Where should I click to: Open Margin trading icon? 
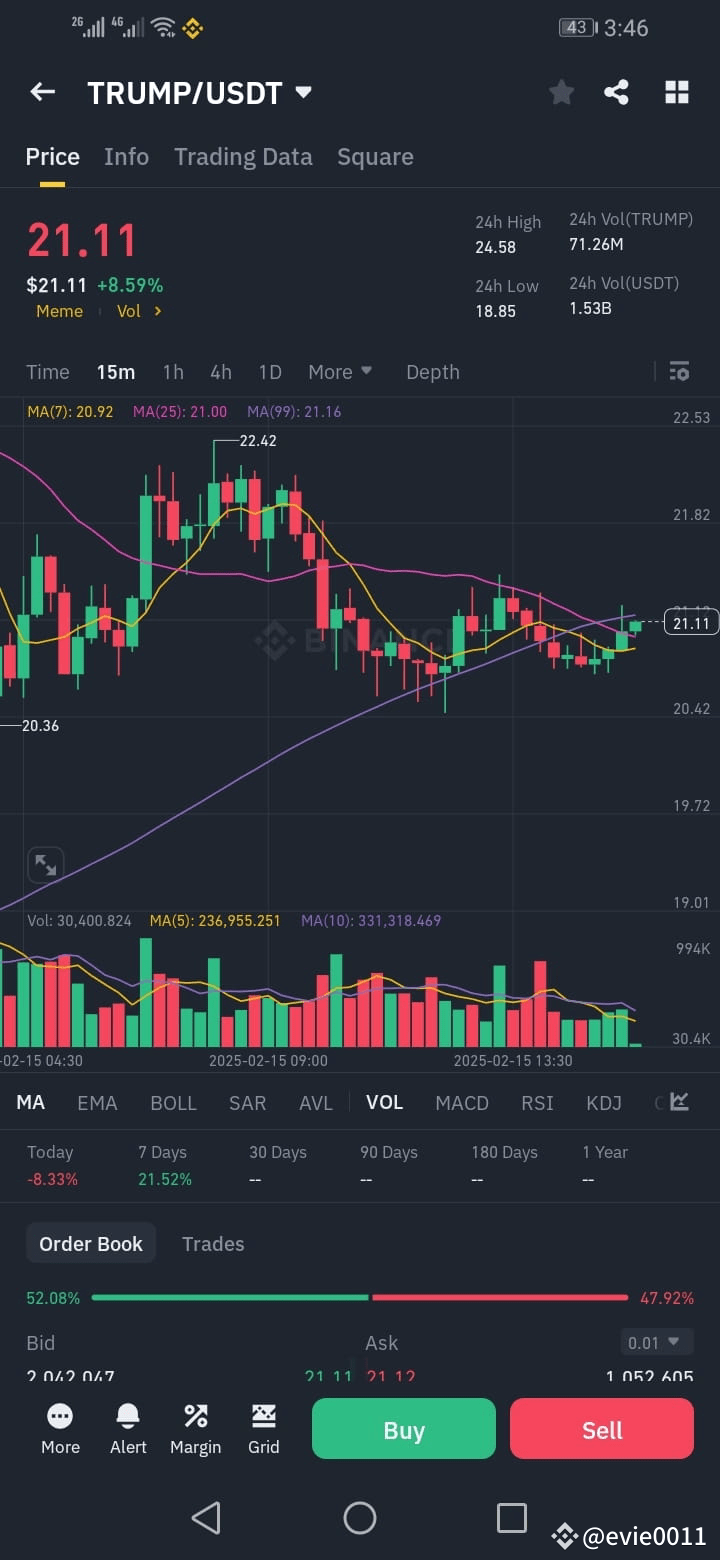(196, 1428)
